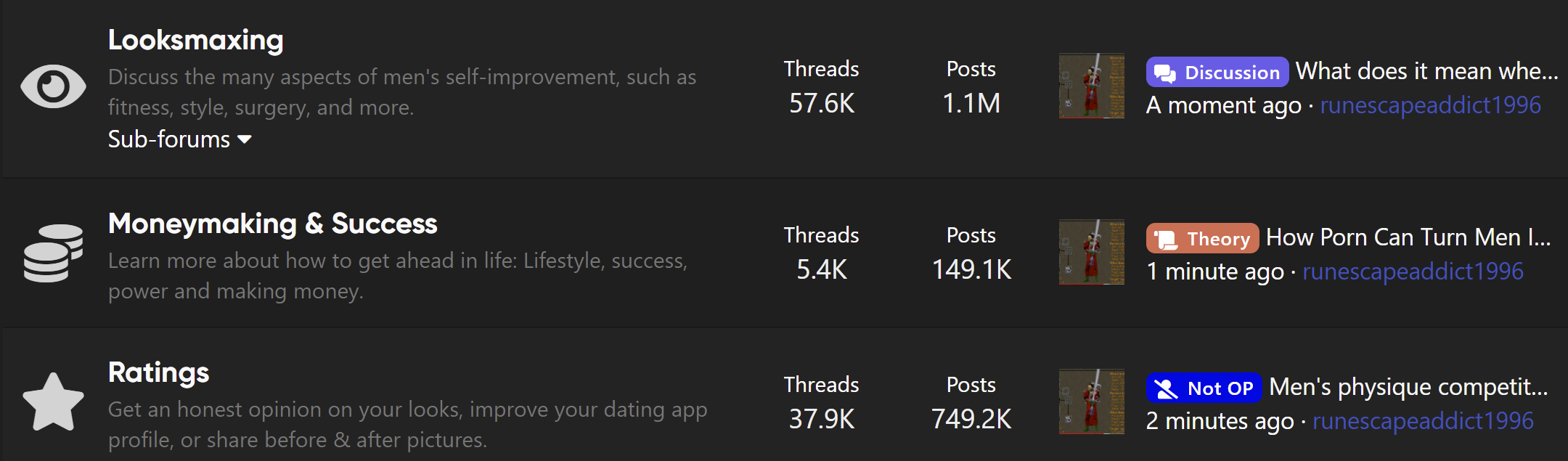Click runescapeaddict1996 username in Looksmaxing row
Screen dimensions: 1568x461
pyautogui.click(x=1430, y=105)
